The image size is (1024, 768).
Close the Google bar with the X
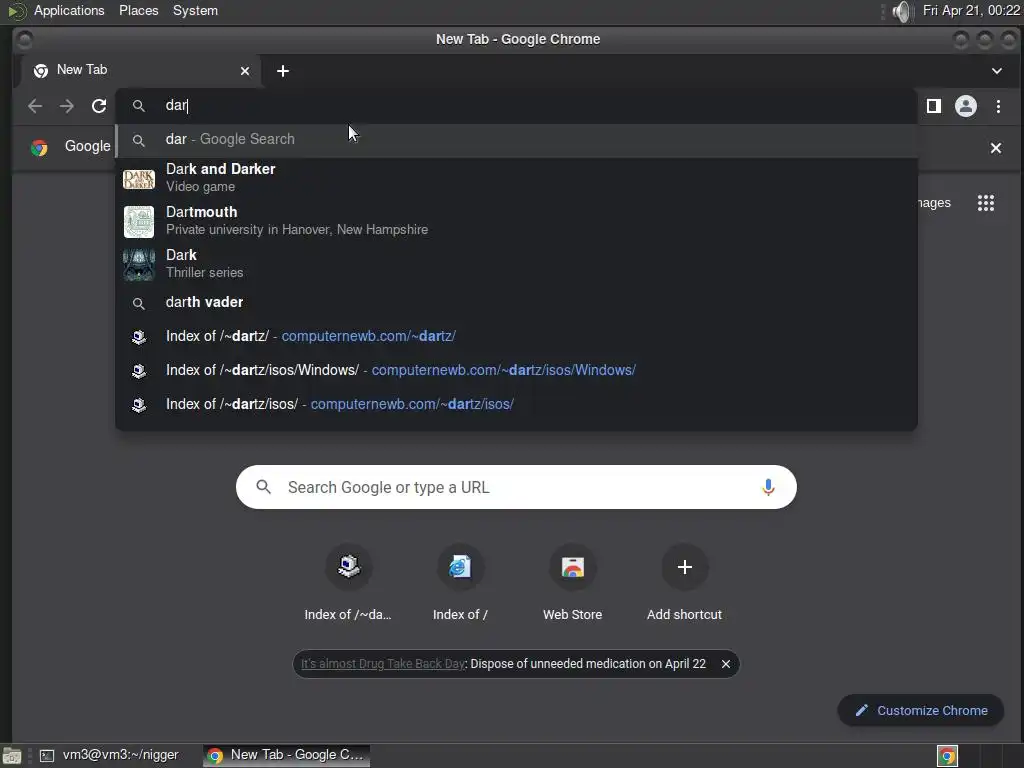(x=996, y=148)
